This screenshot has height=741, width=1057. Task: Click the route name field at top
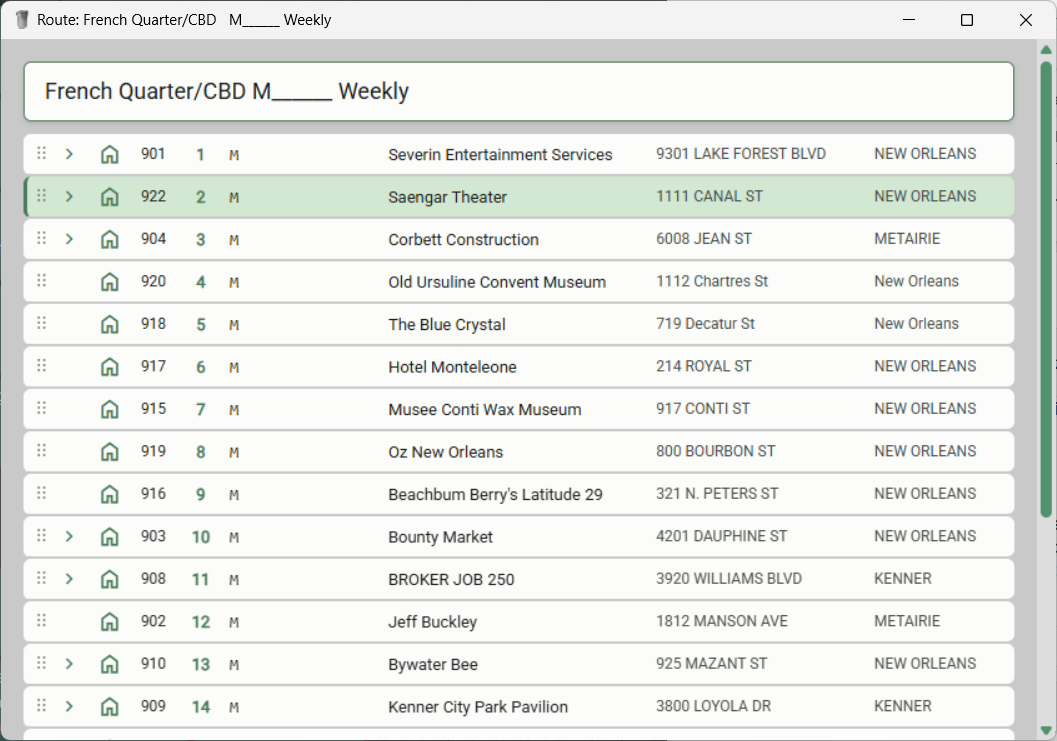tap(518, 92)
